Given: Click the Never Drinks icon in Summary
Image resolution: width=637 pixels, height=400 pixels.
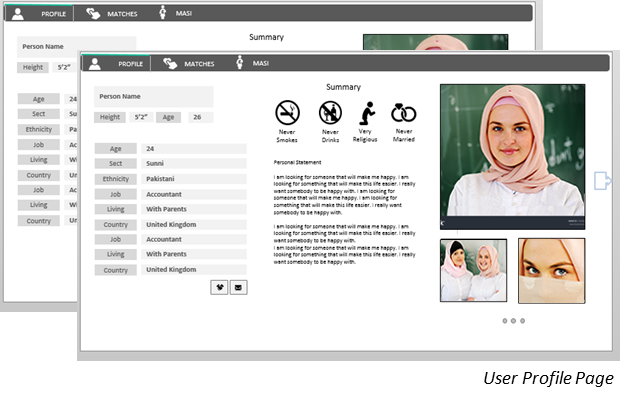Looking at the screenshot, I should coord(330,112).
